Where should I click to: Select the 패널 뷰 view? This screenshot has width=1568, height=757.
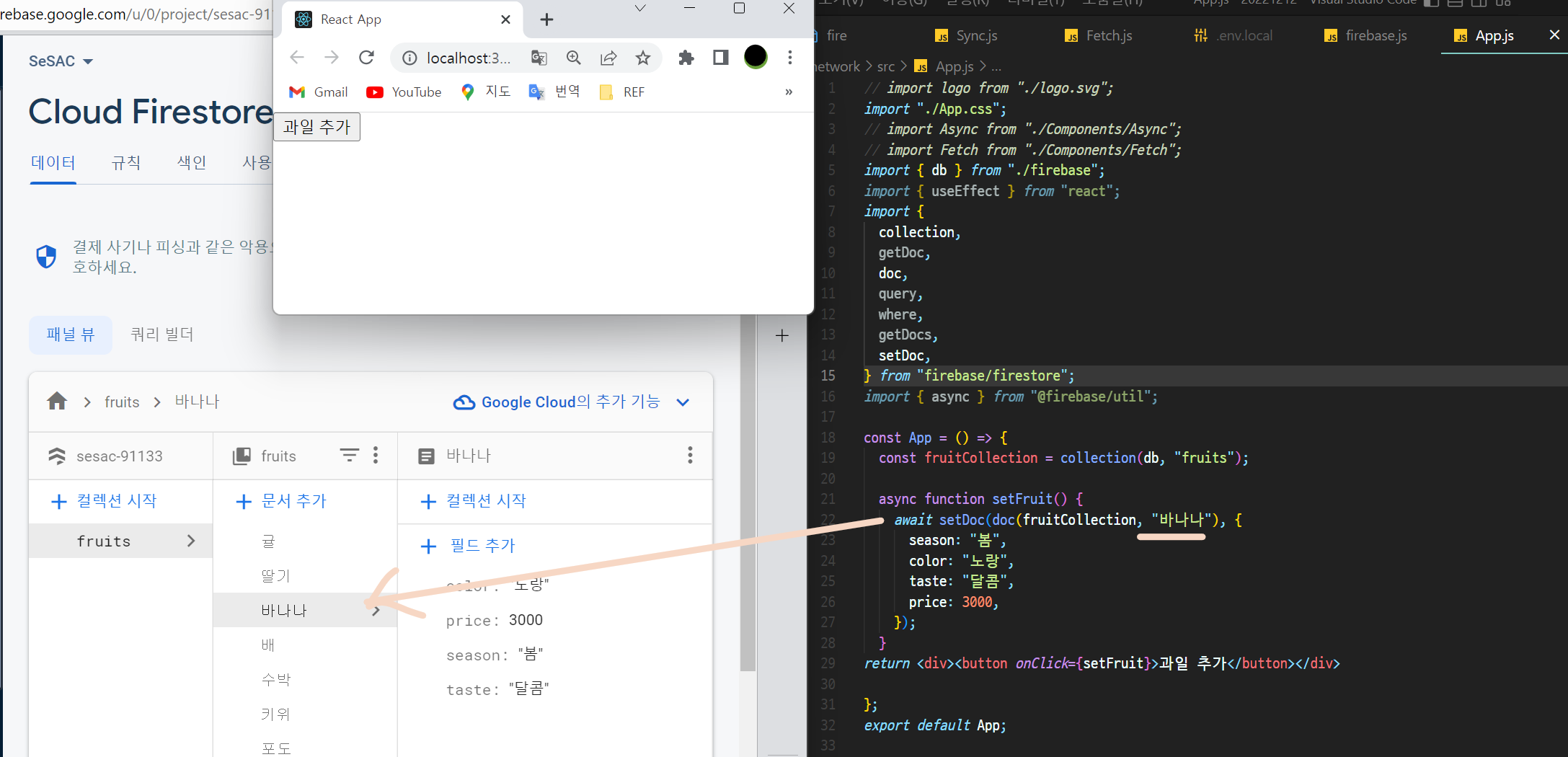[x=71, y=335]
